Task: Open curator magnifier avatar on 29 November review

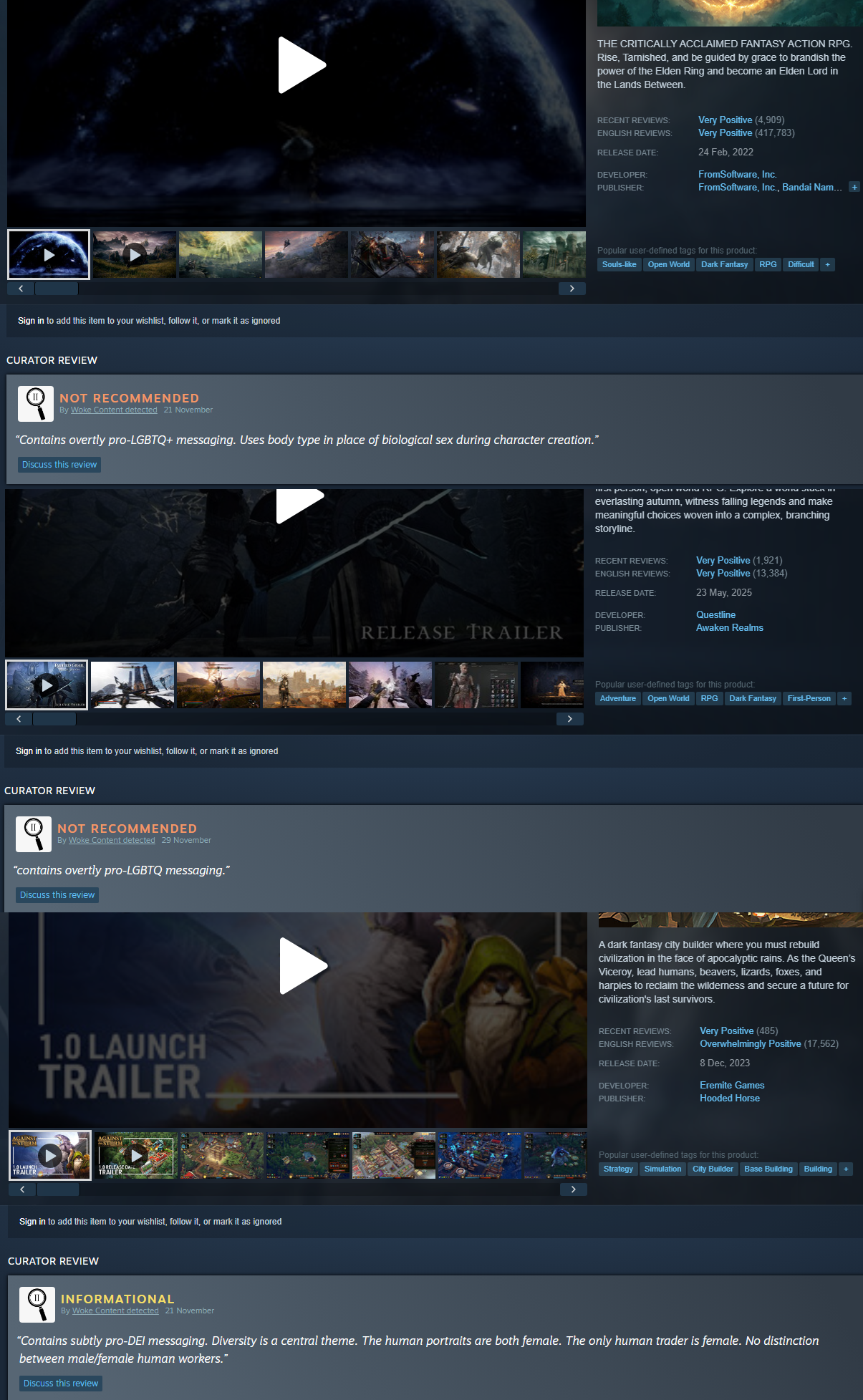Action: (34, 834)
